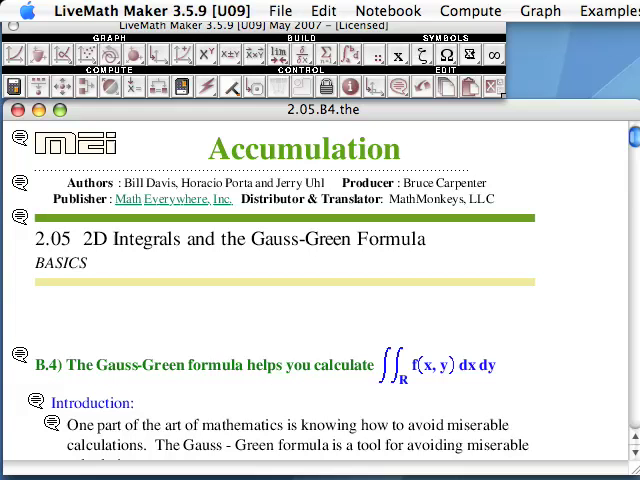Click the palette window close circle
The height and width of the screenshot is (480, 640).
(13, 26)
